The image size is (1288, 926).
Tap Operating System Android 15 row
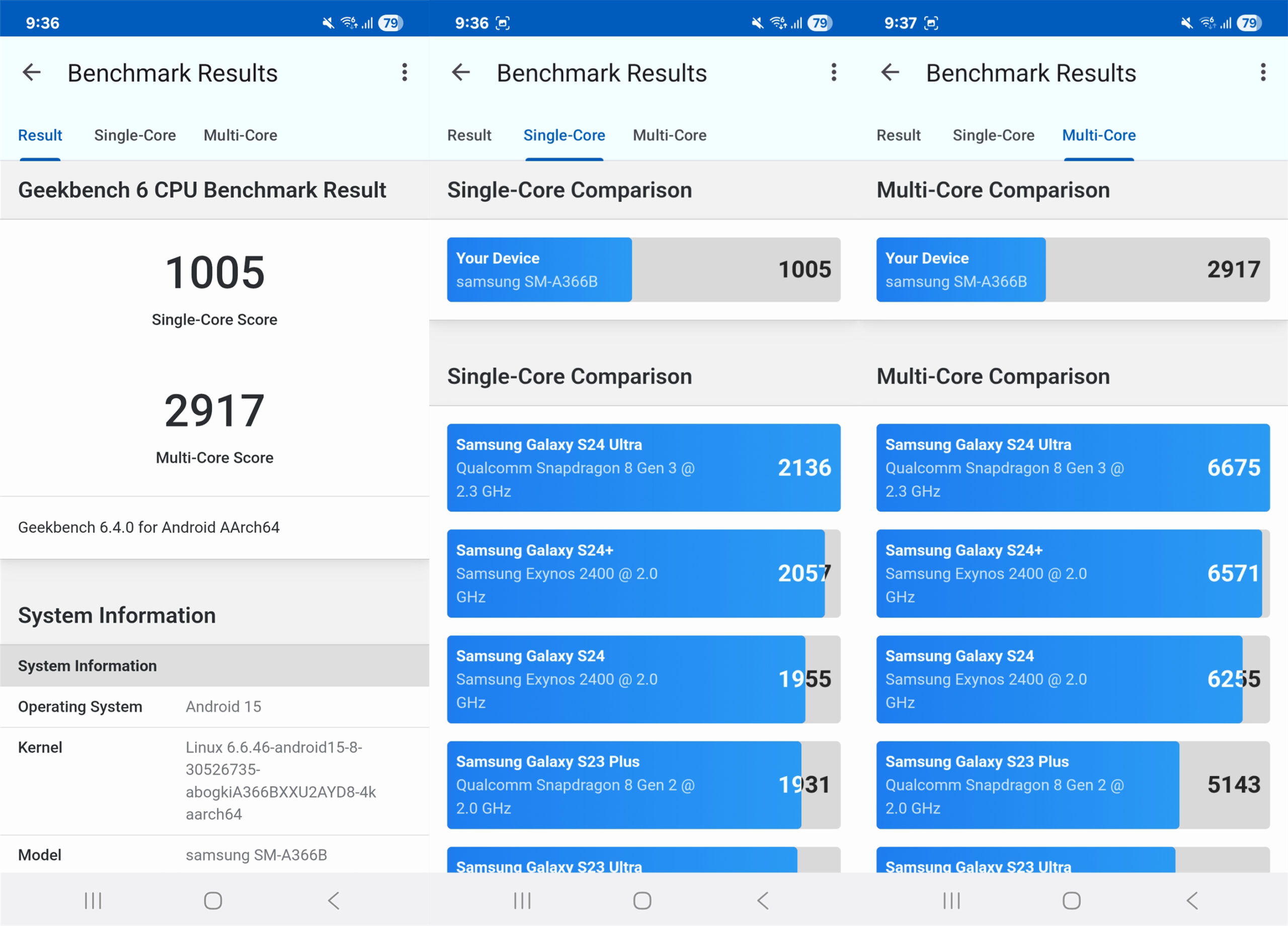point(215,706)
